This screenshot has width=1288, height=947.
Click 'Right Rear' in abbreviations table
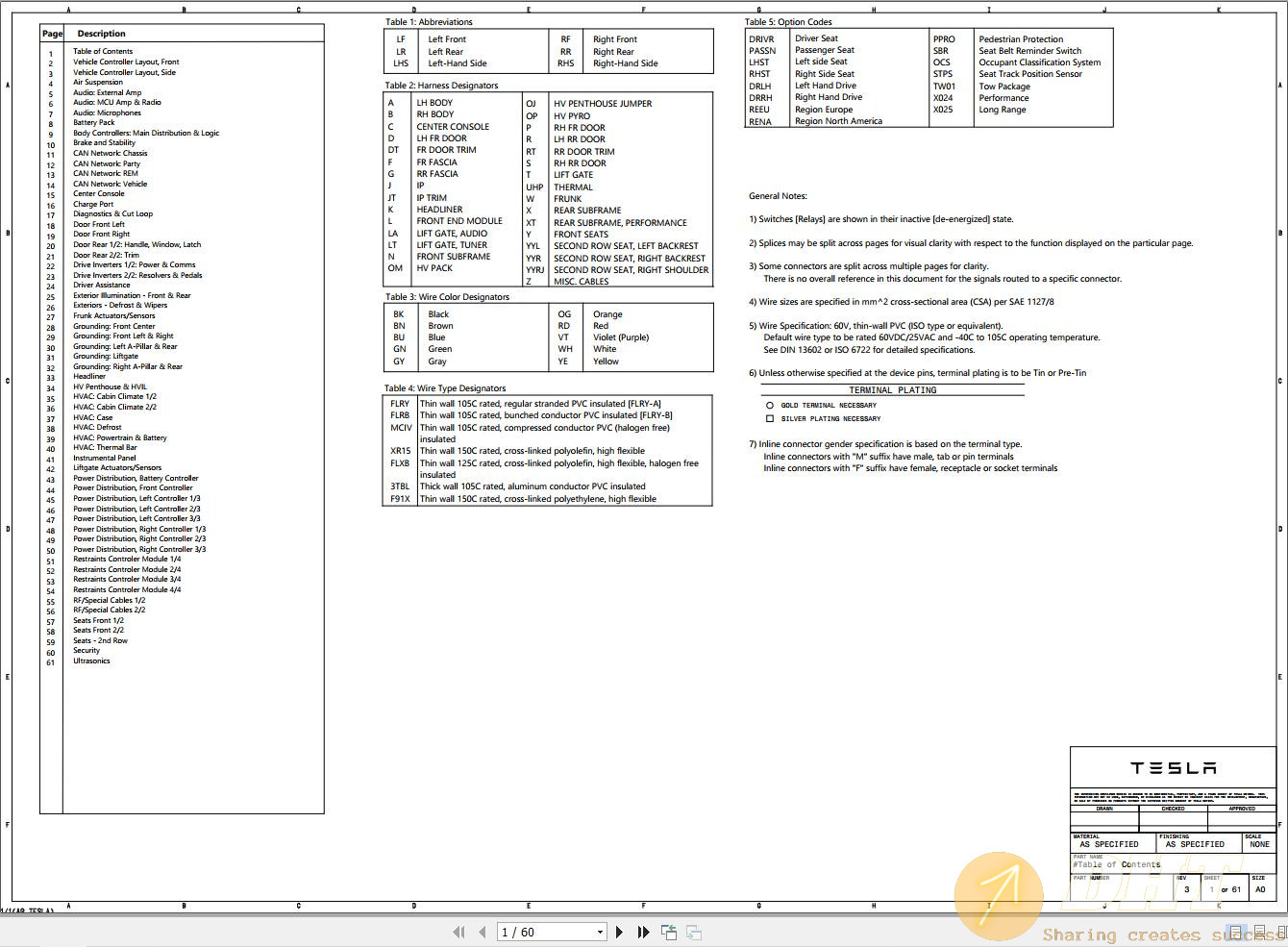[613, 52]
